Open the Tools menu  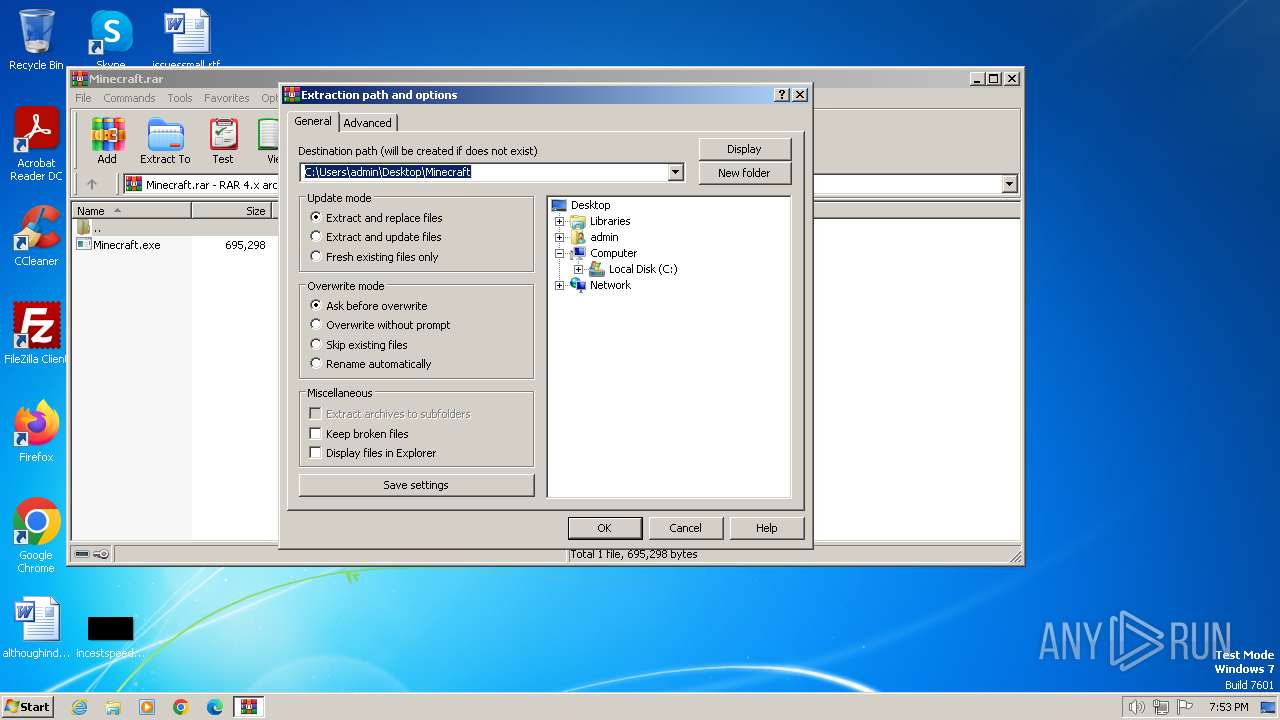(180, 98)
